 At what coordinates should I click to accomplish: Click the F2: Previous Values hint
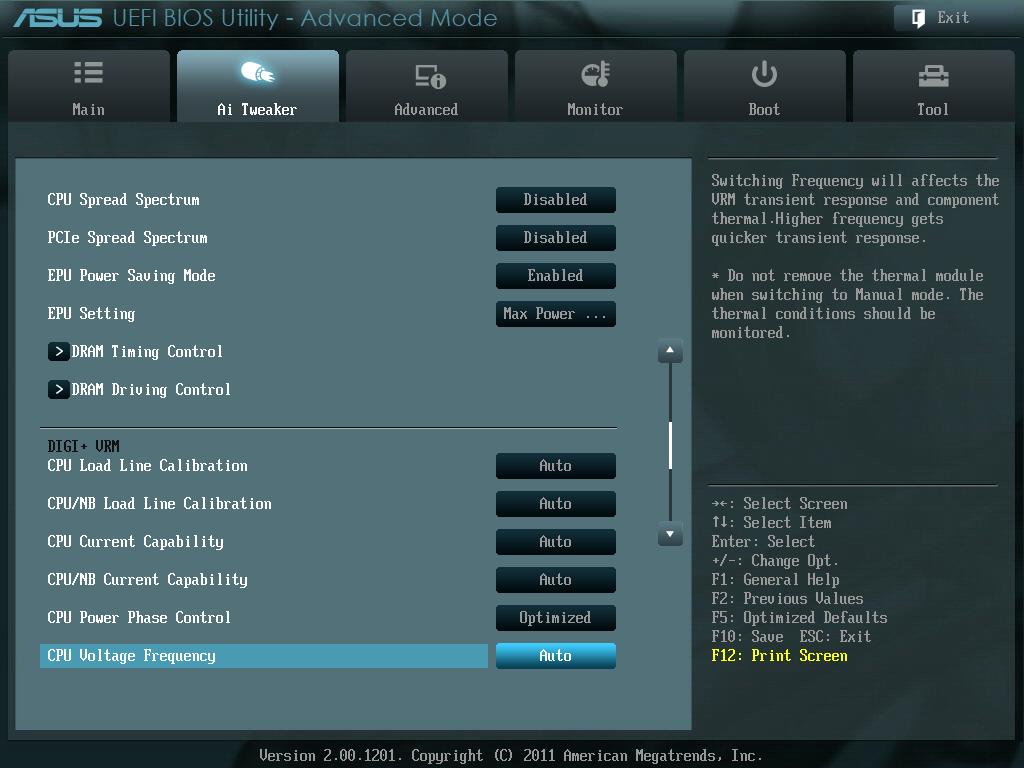pos(787,598)
